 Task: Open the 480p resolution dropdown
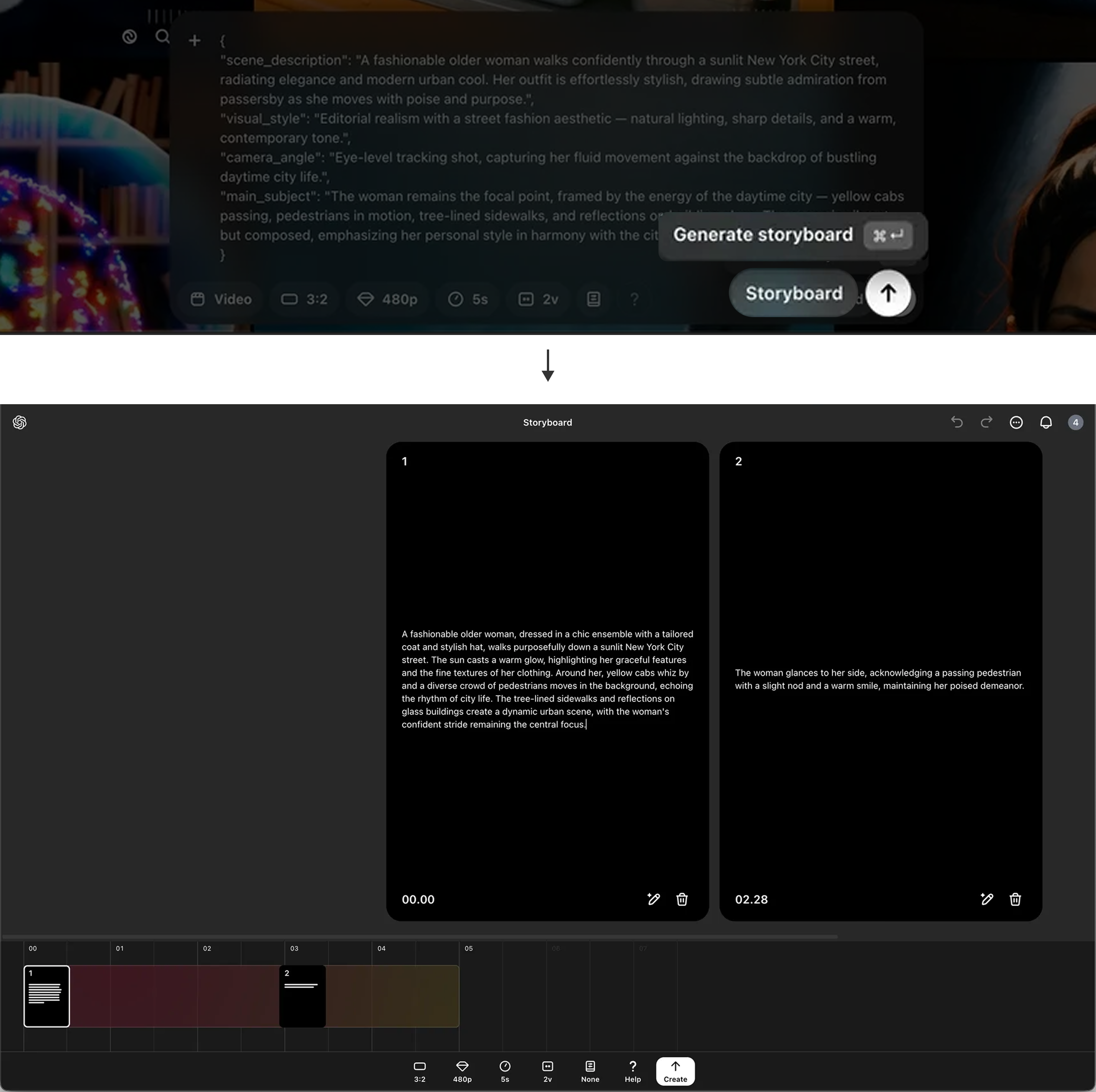point(462,1071)
